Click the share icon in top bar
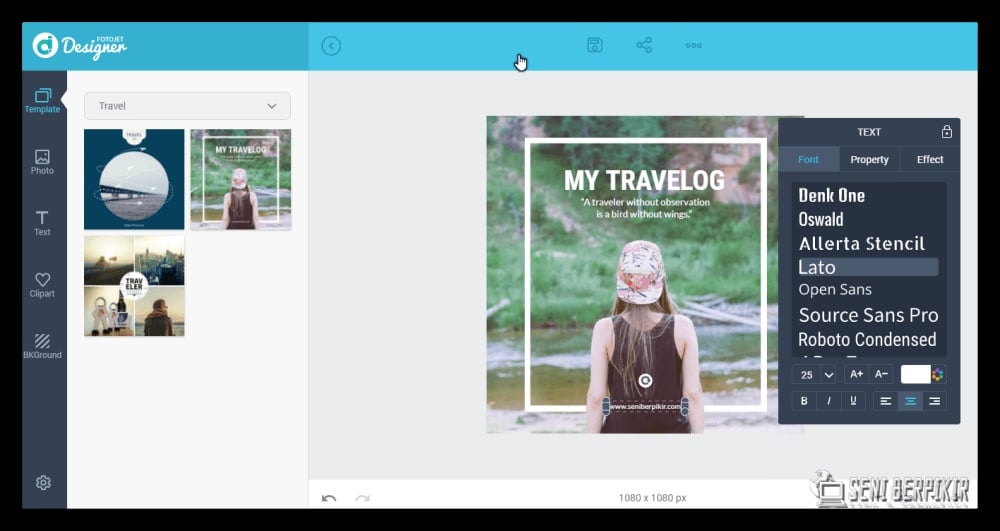1000x531 pixels. click(x=644, y=45)
